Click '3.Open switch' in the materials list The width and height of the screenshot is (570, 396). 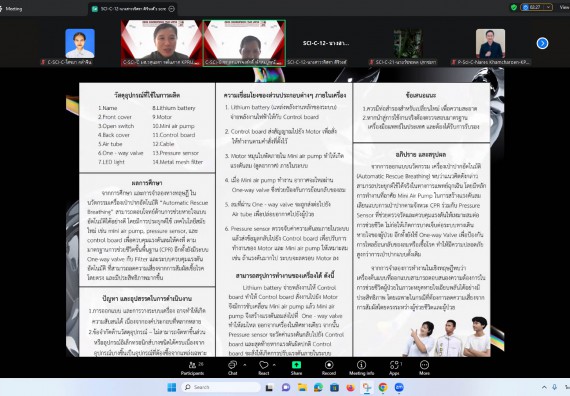pos(116,126)
